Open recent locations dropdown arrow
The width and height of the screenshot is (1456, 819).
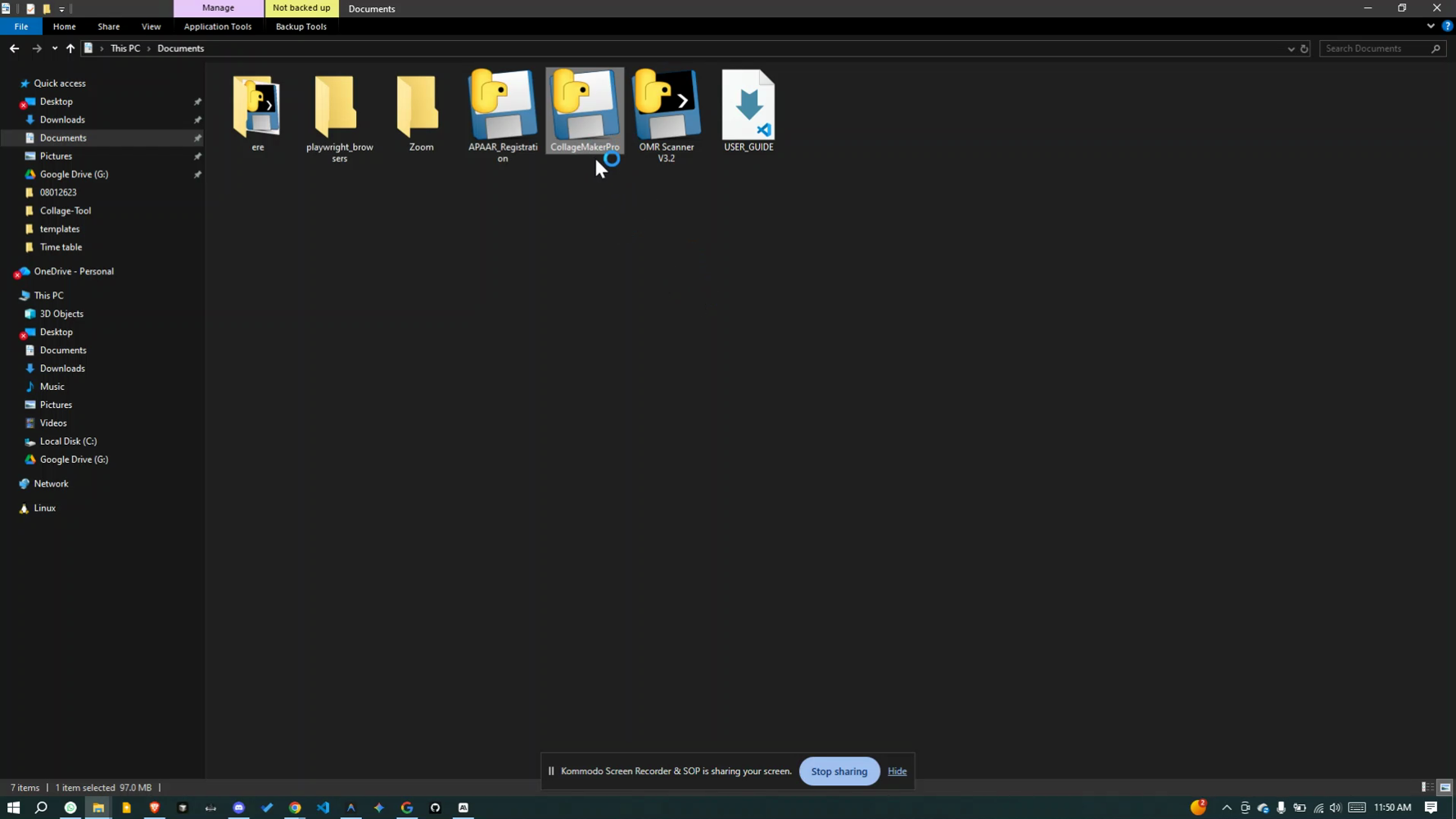pyautogui.click(x=54, y=48)
